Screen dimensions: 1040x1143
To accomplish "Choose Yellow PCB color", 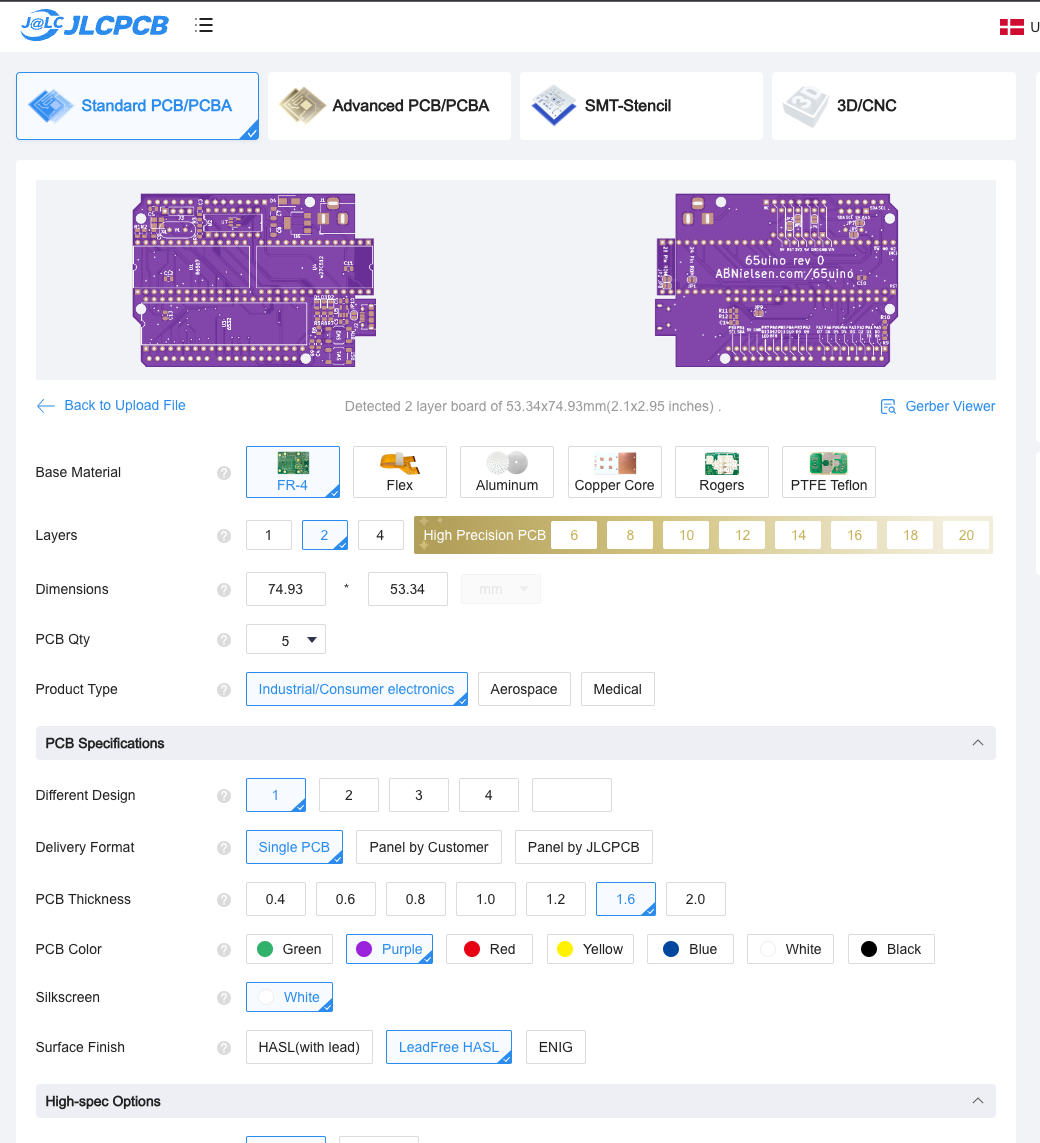I will [590, 949].
